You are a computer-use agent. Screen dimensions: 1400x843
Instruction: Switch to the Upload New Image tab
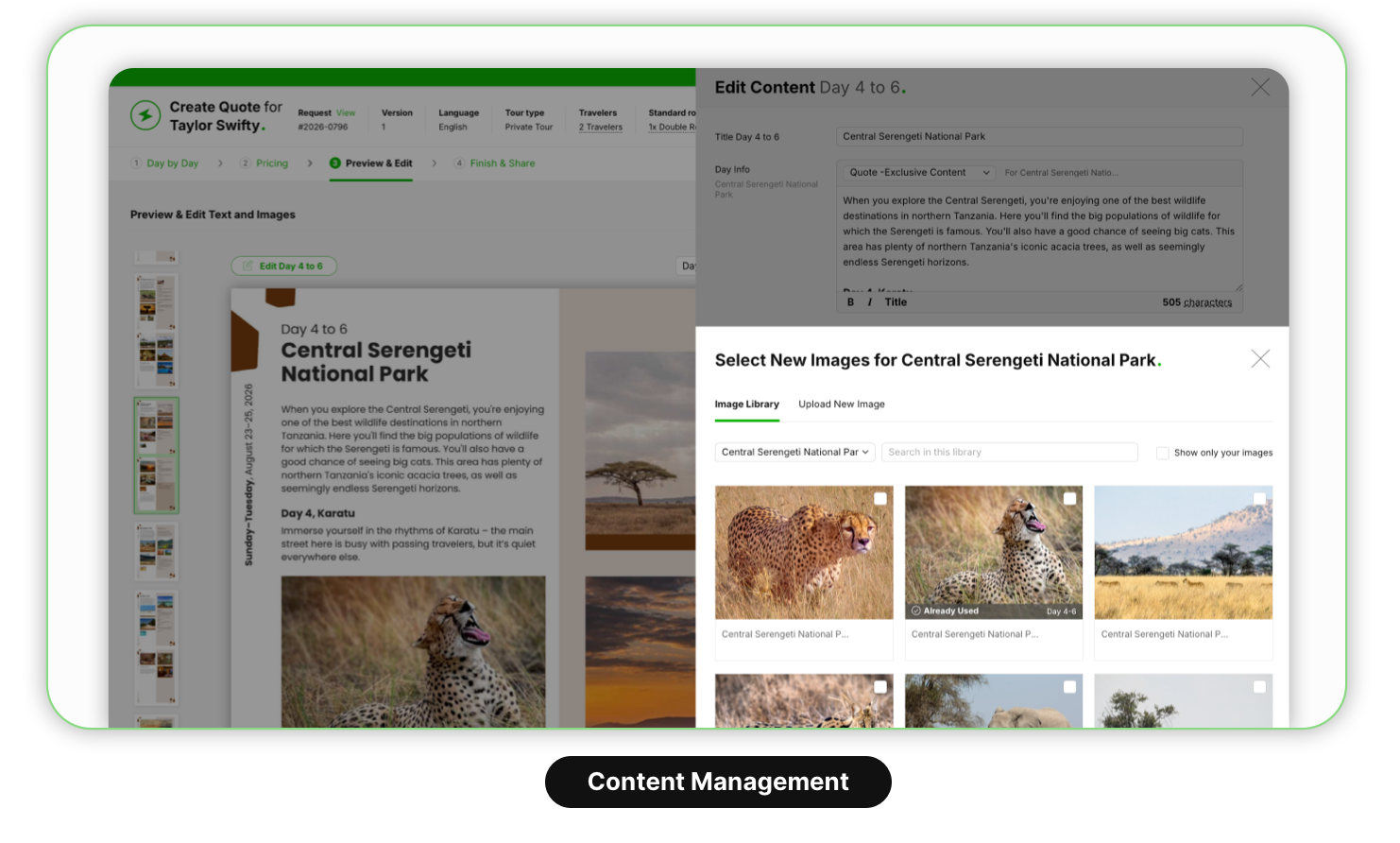842,404
